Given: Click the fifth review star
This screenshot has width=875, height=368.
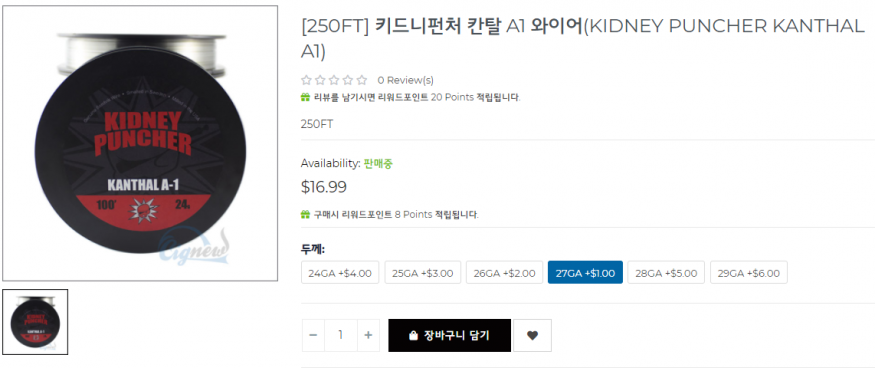Looking at the screenshot, I should [x=362, y=80].
